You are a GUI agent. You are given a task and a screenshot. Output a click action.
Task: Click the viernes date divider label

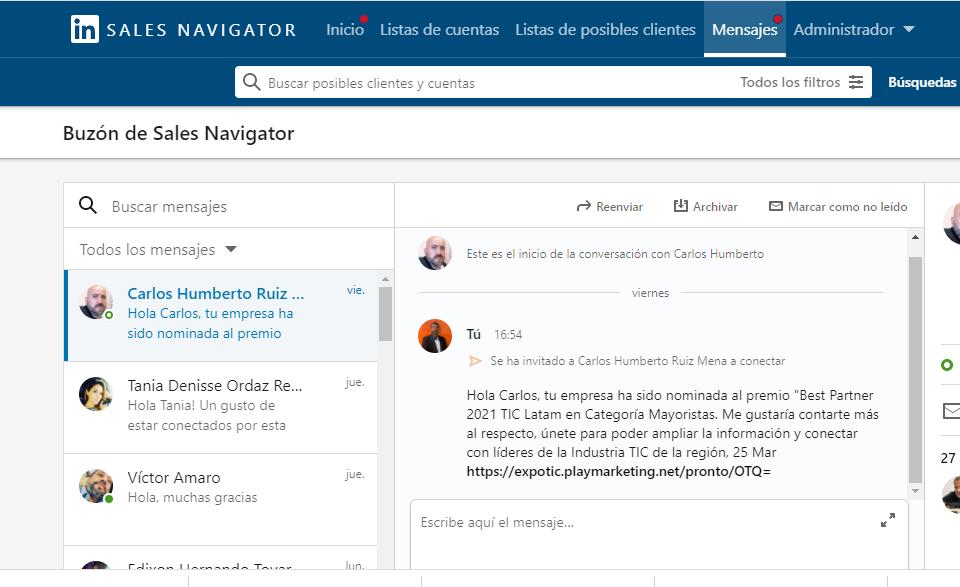650,293
